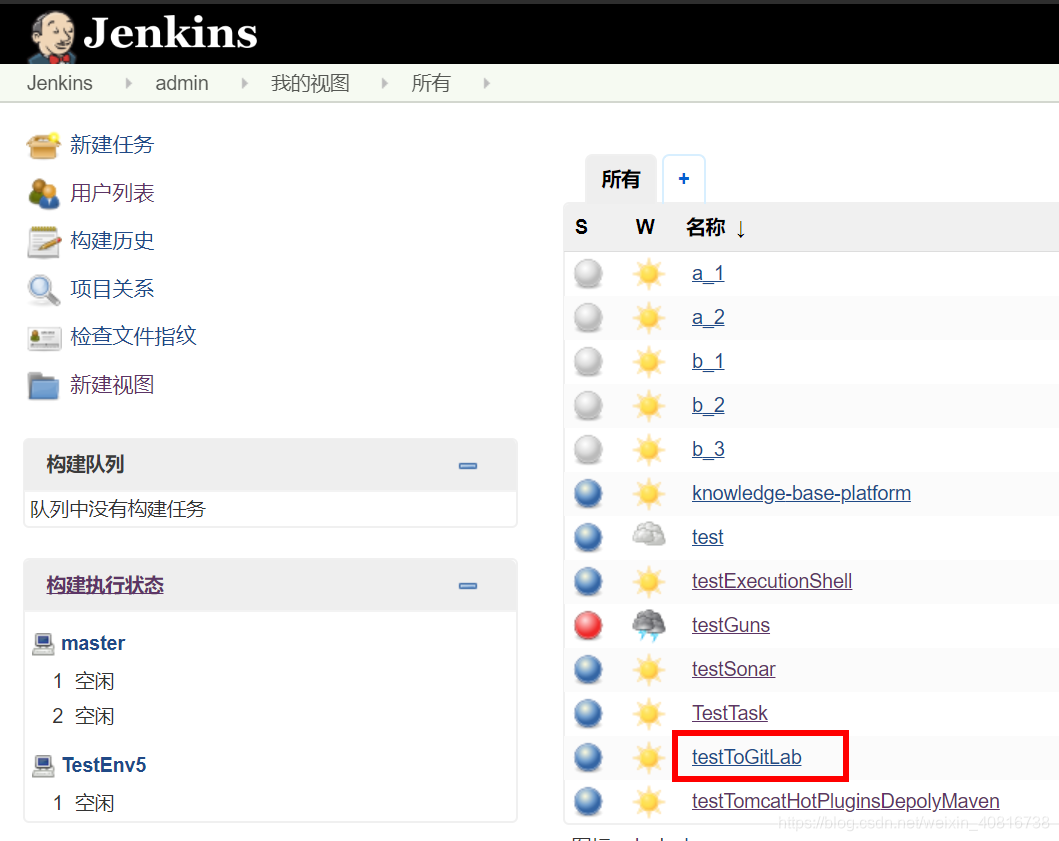Screen dimensions: 1059x841
Task: Click the TestEnv5 computer icon
Action: pos(43,765)
